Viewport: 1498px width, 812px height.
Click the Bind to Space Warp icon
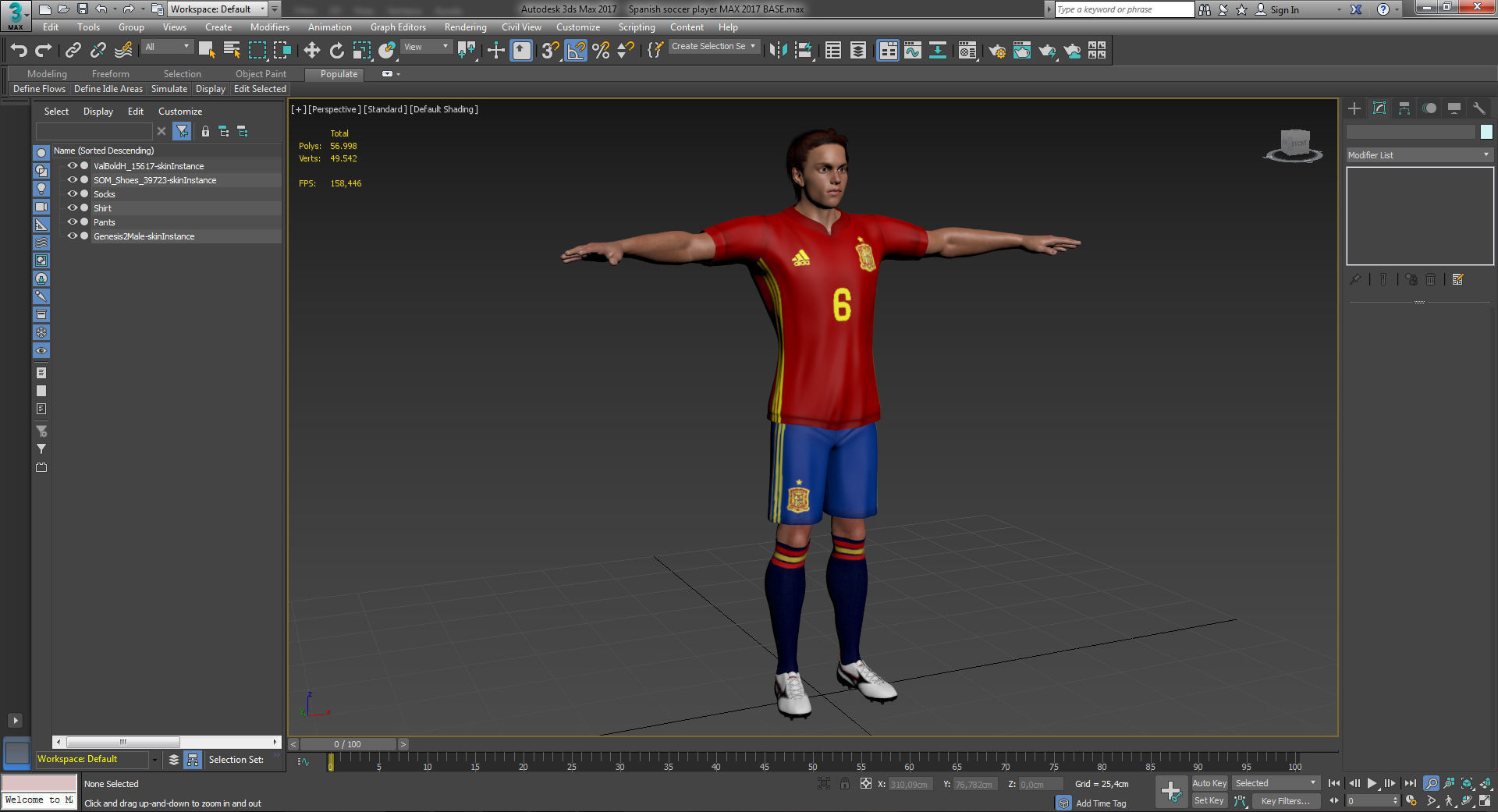click(123, 51)
